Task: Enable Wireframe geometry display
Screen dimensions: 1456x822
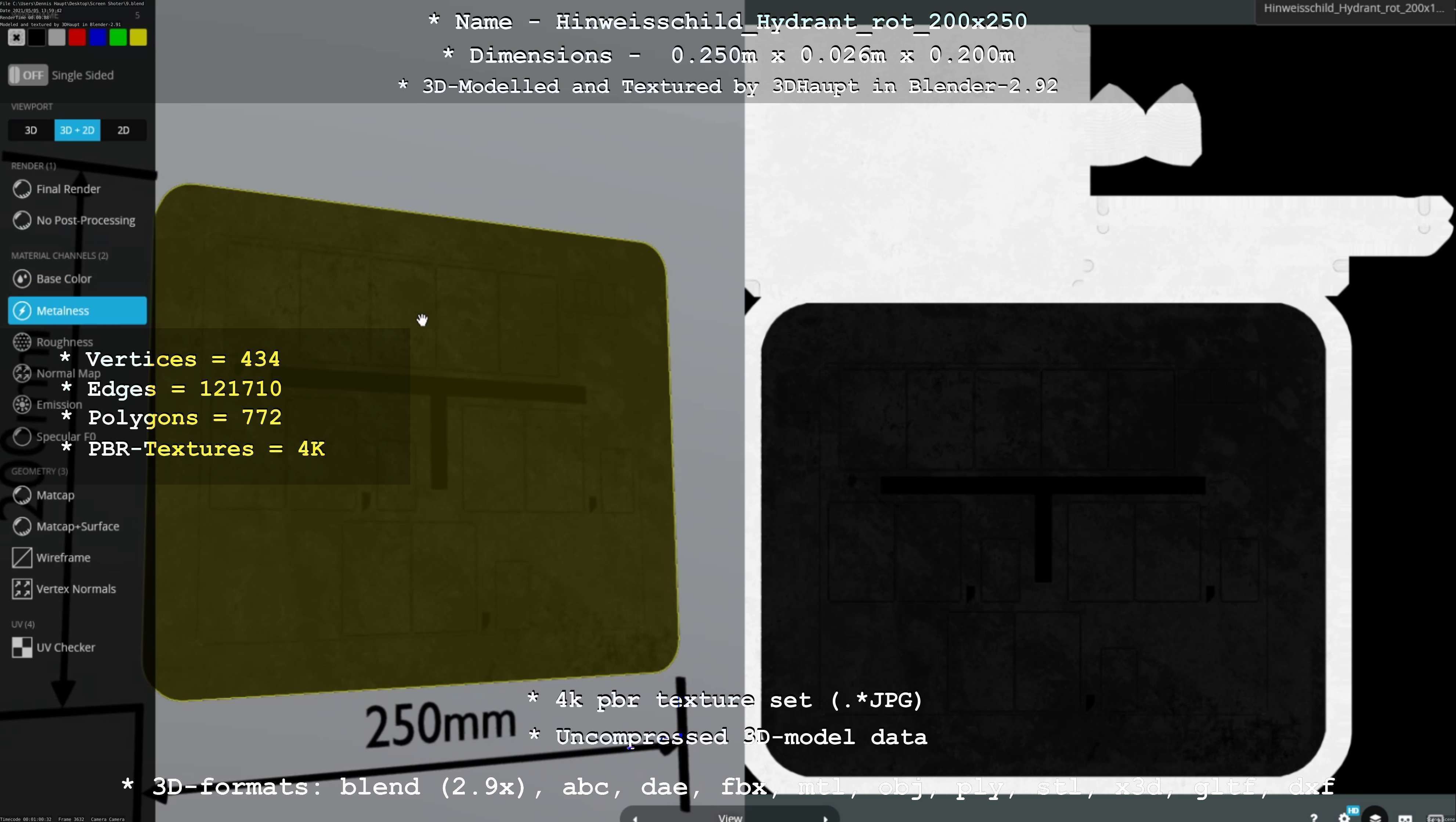Action: 63,558
